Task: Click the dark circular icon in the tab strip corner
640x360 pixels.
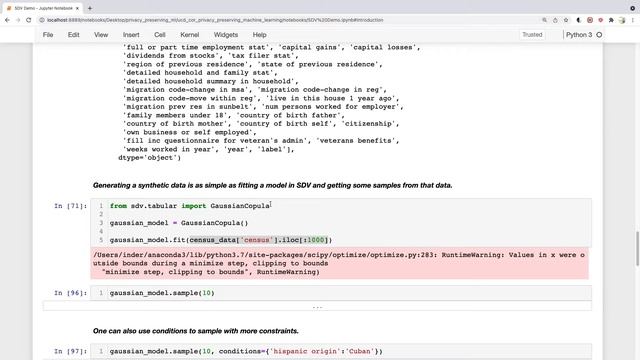Action: [x=633, y=8]
